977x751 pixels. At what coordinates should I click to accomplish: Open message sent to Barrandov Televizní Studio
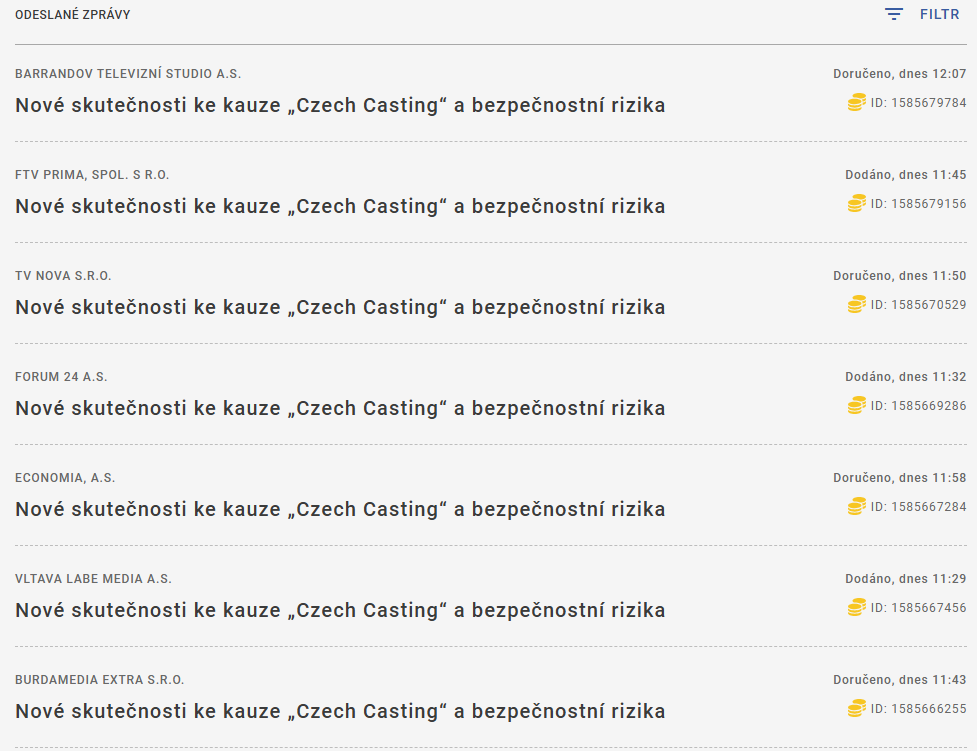(x=340, y=106)
